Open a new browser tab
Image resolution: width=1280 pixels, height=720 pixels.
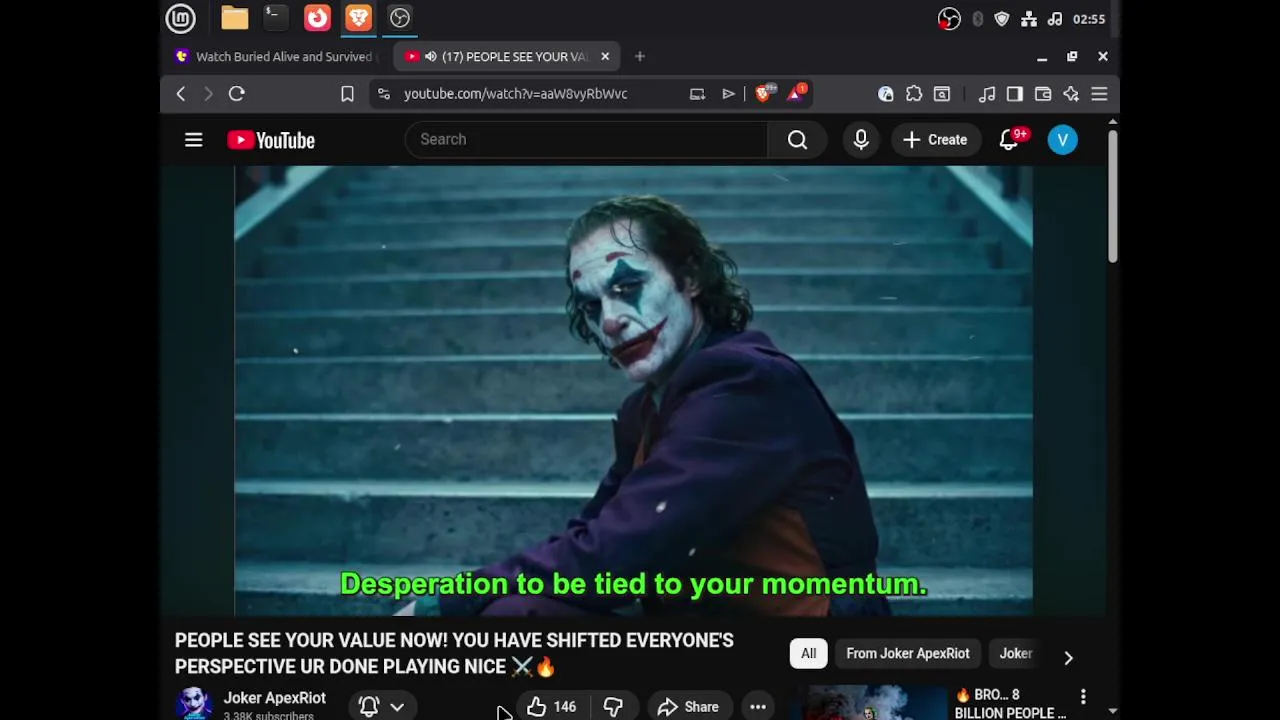(640, 57)
